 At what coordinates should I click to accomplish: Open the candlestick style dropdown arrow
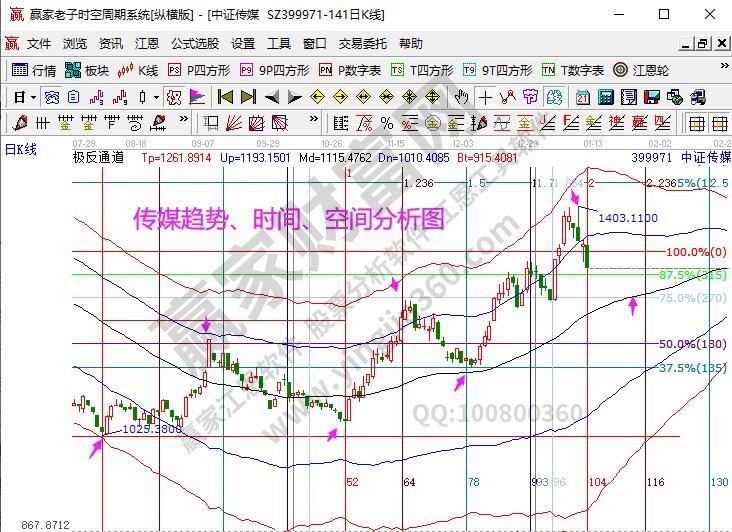(156, 97)
